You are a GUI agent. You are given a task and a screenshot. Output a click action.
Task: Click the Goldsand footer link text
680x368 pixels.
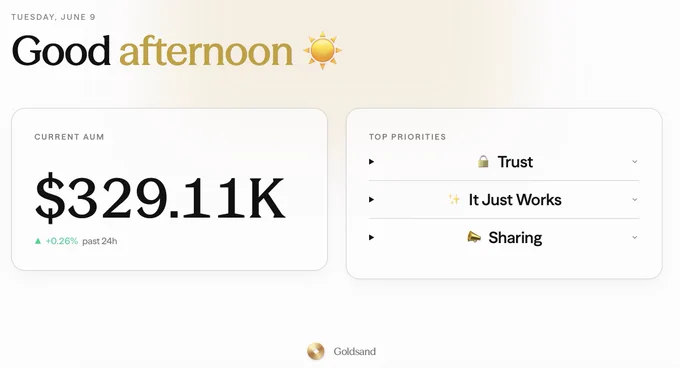tap(354, 352)
